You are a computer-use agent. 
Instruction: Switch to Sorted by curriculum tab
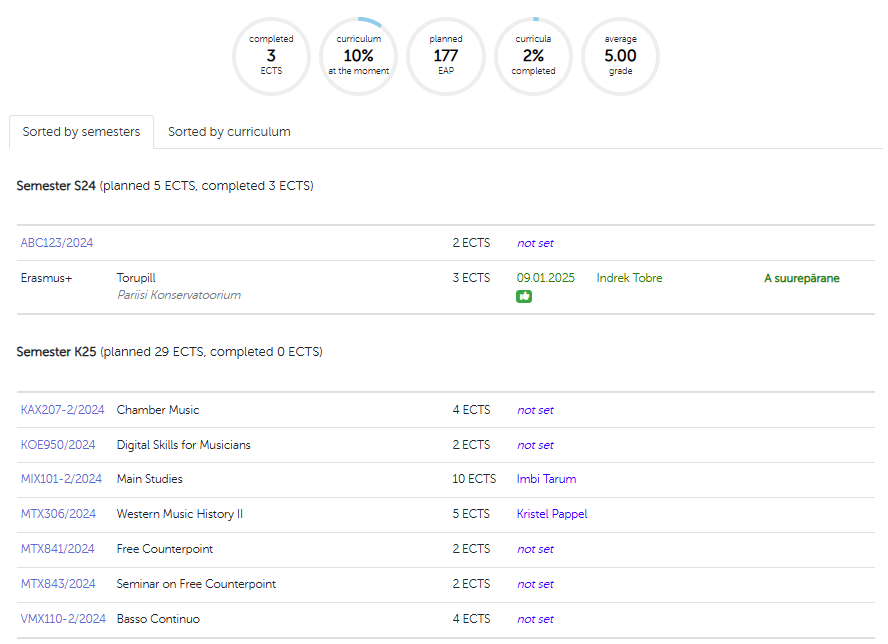click(229, 132)
